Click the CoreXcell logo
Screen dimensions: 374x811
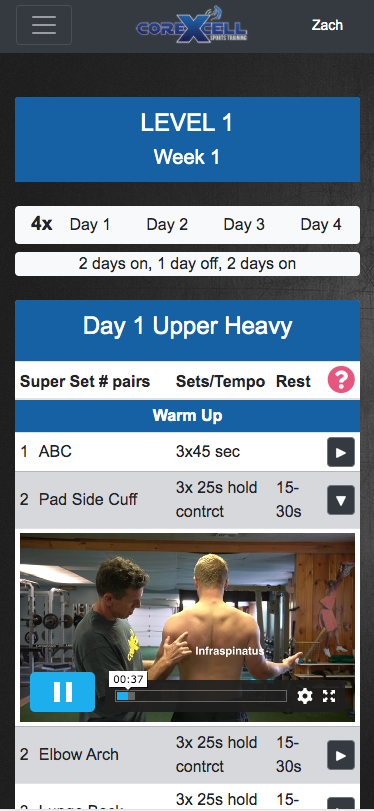coord(192,25)
